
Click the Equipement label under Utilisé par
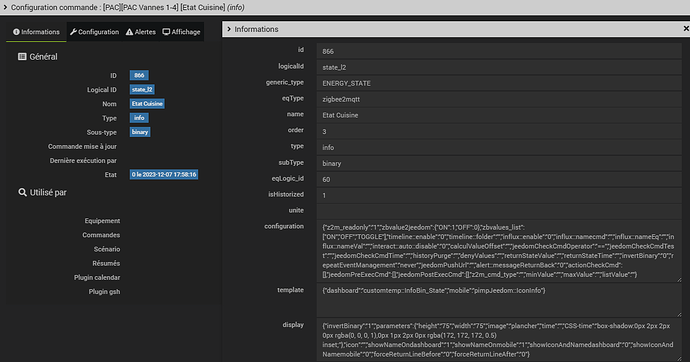coord(102,221)
